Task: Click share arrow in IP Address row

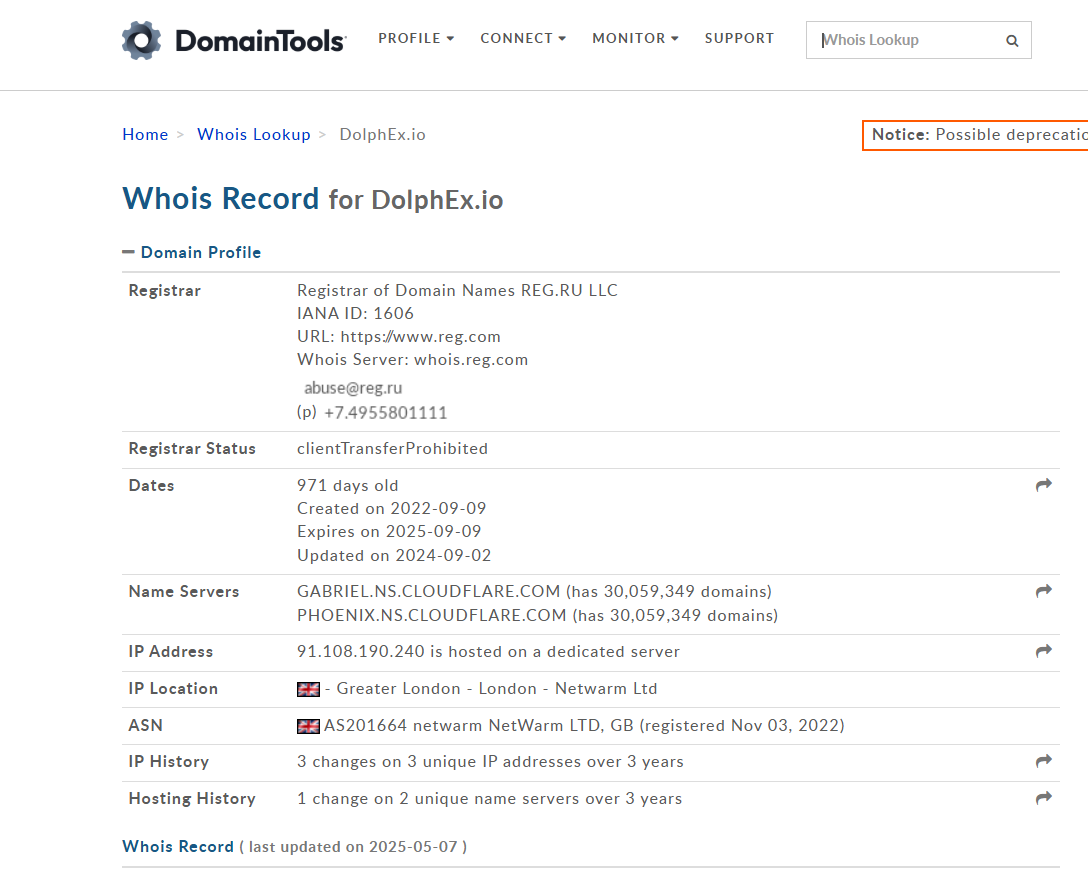Action: coord(1044,651)
